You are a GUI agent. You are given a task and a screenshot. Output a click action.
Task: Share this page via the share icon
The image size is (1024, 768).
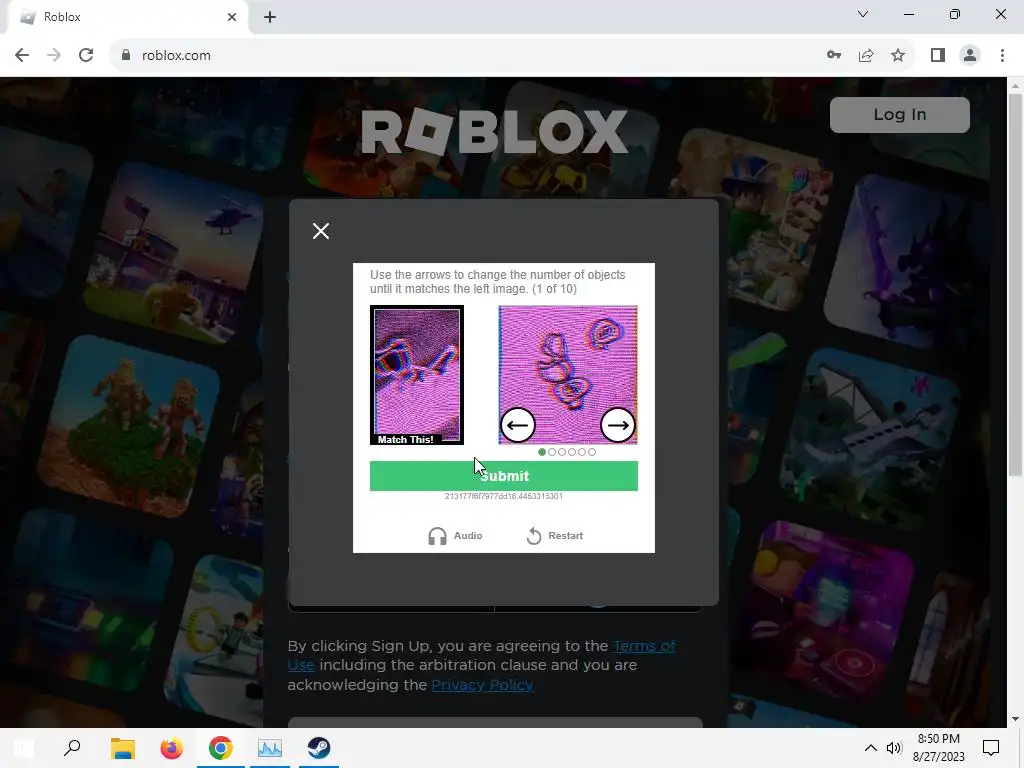click(x=866, y=56)
